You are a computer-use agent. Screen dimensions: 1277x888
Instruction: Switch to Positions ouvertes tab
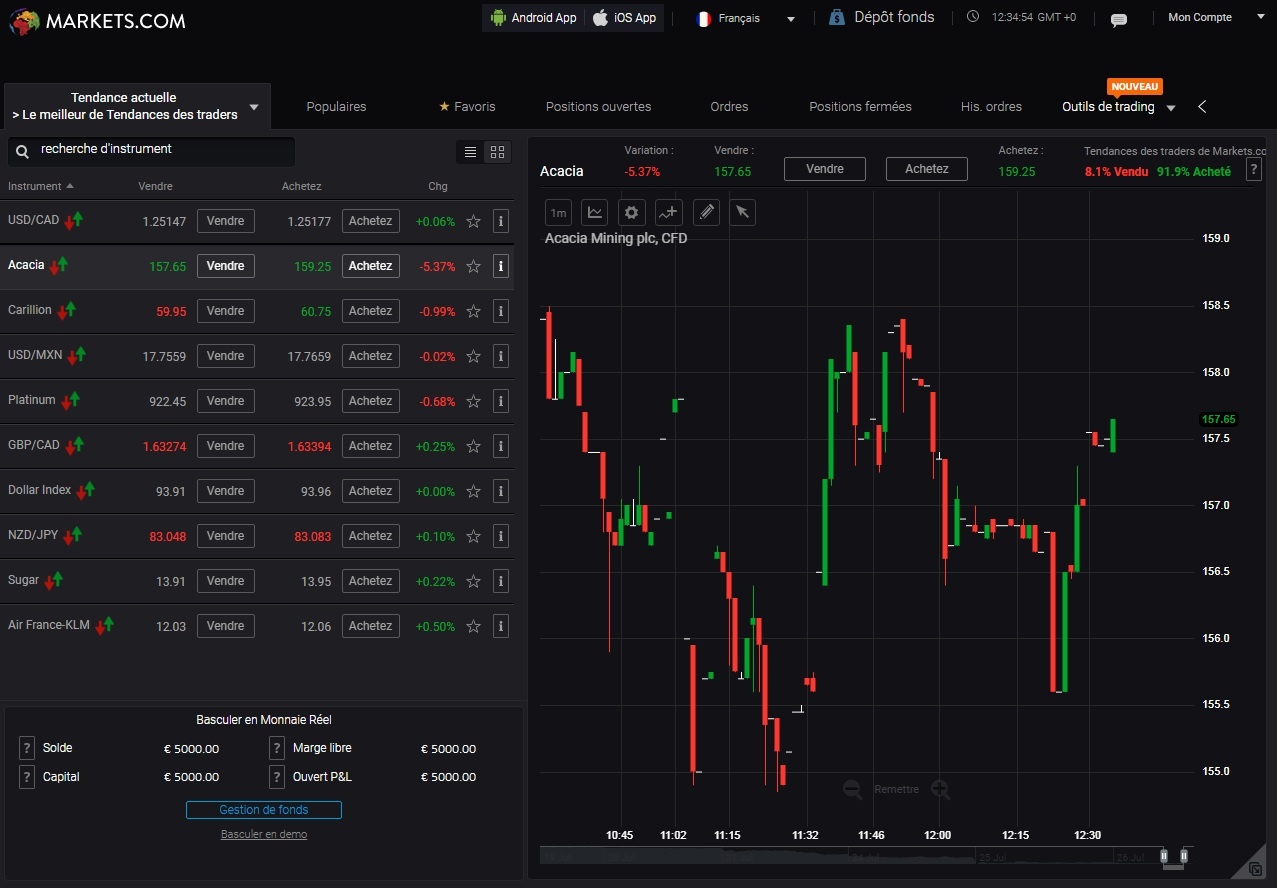598,106
